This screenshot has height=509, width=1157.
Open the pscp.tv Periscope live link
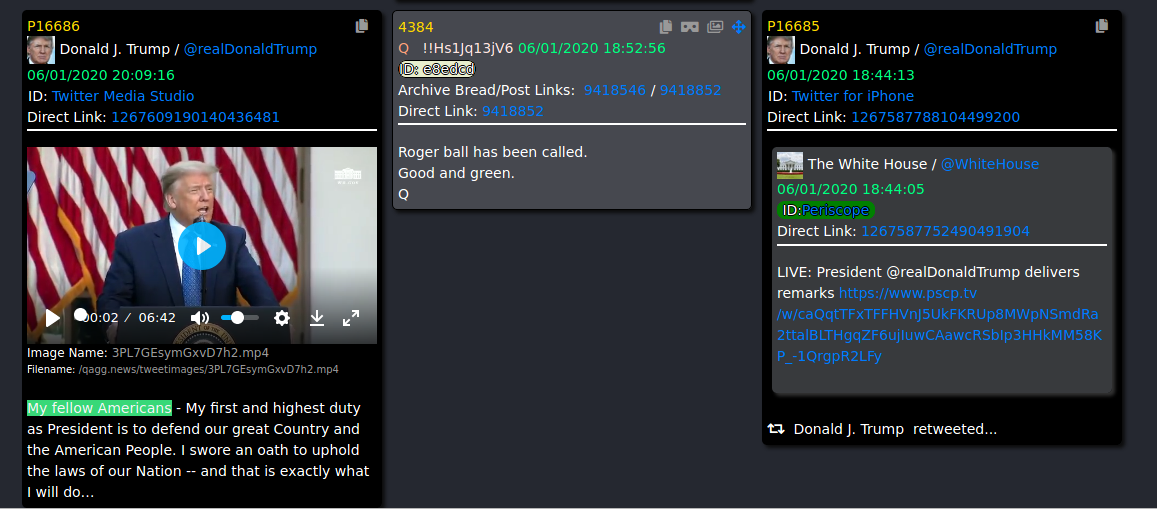(939, 314)
